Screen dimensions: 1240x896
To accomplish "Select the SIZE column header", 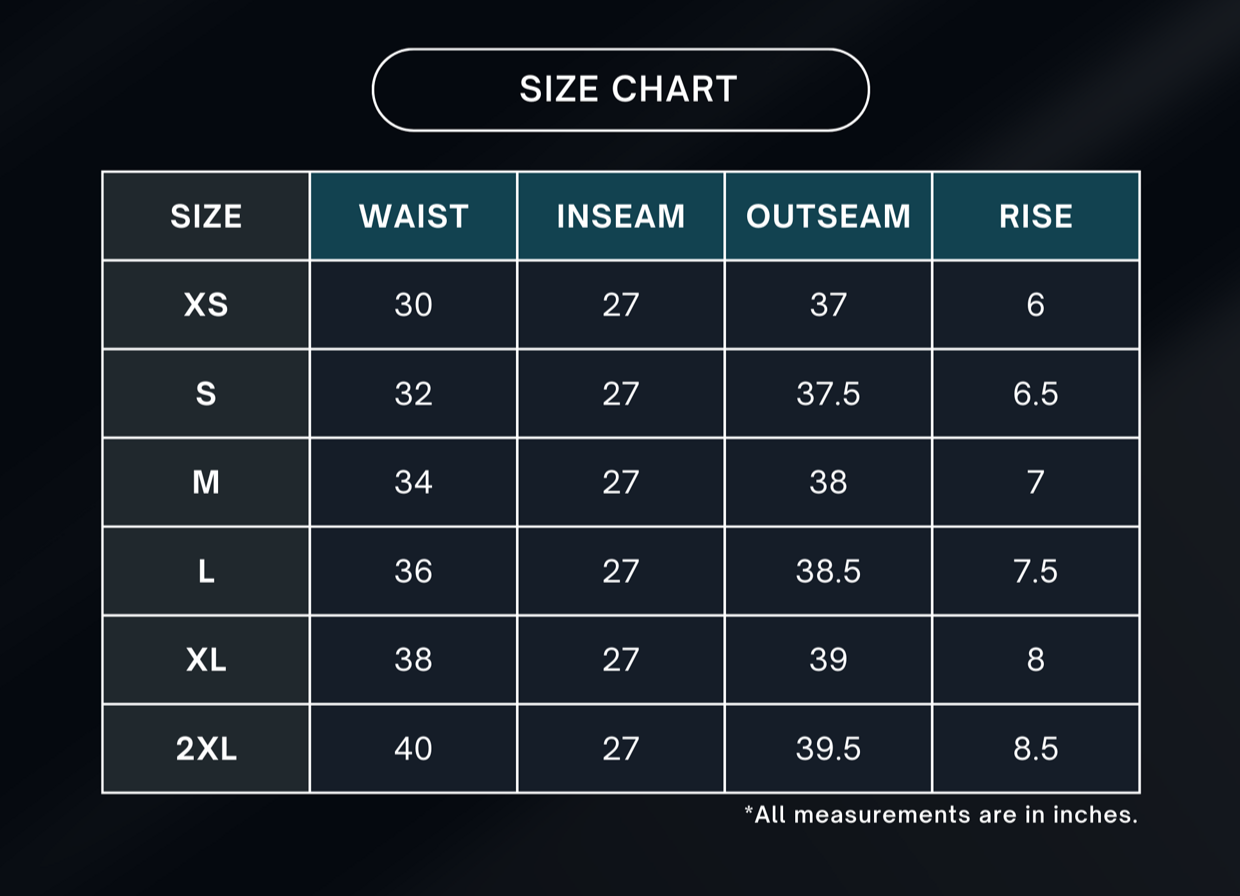I will point(206,216).
